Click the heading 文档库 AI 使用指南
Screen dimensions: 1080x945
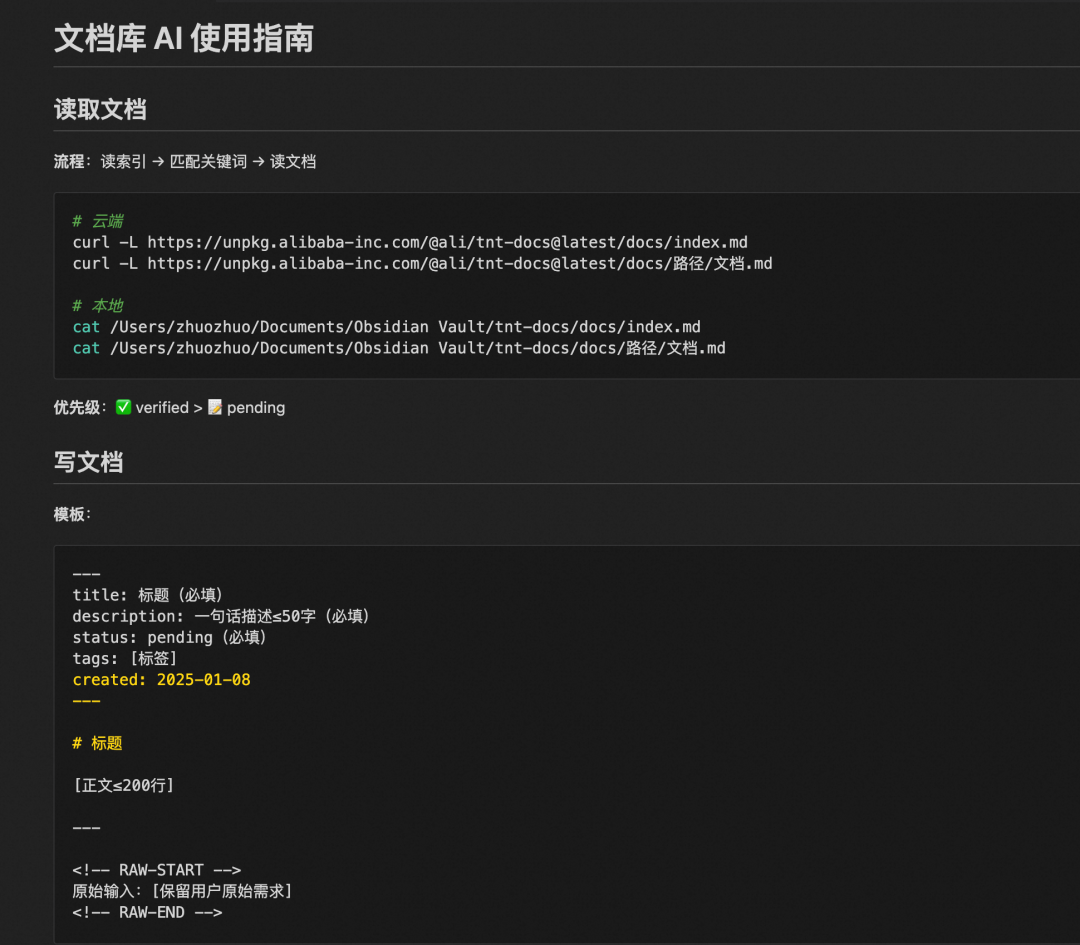184,38
